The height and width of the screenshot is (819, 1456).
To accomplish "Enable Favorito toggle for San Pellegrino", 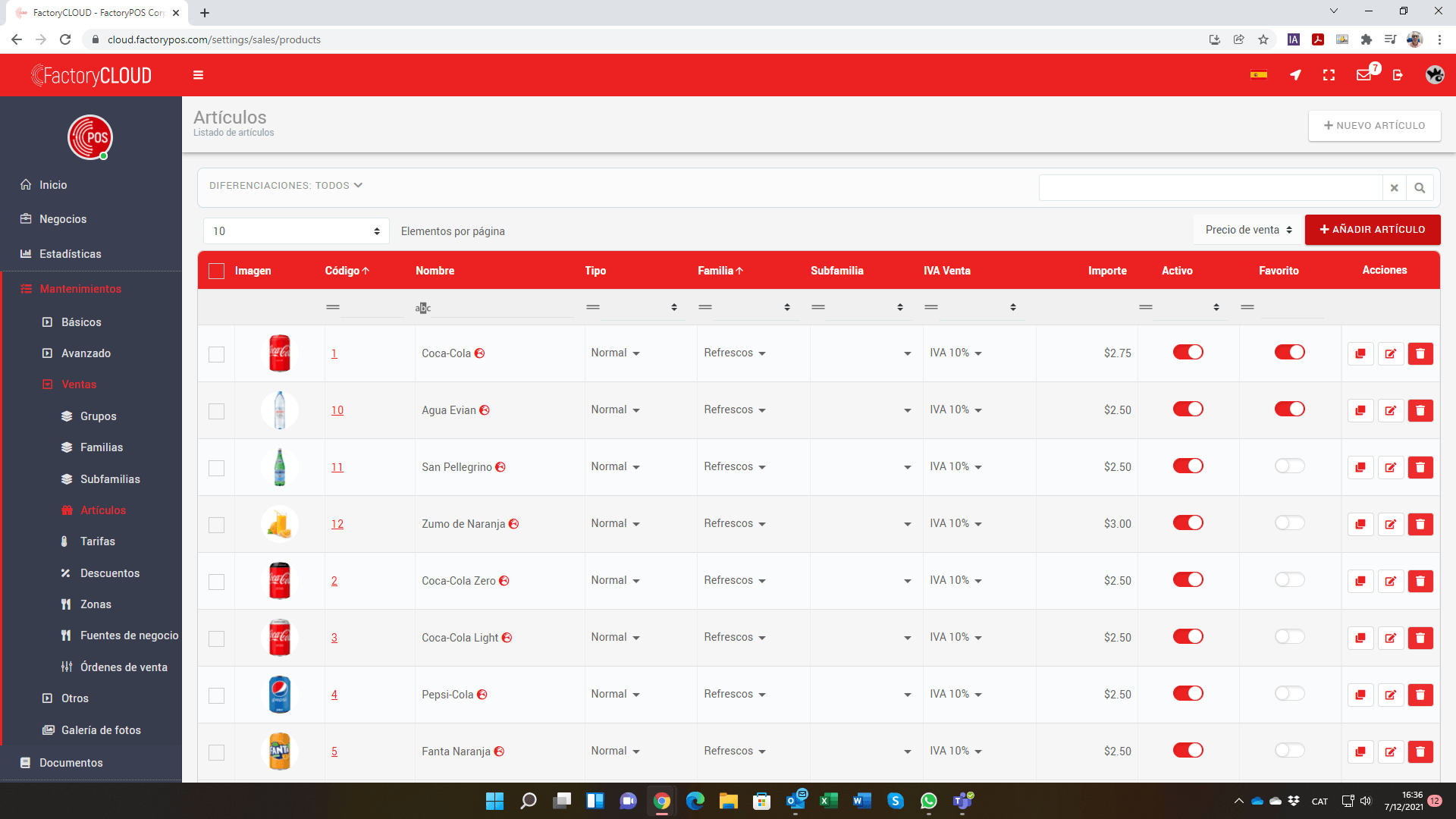I will [x=1290, y=466].
